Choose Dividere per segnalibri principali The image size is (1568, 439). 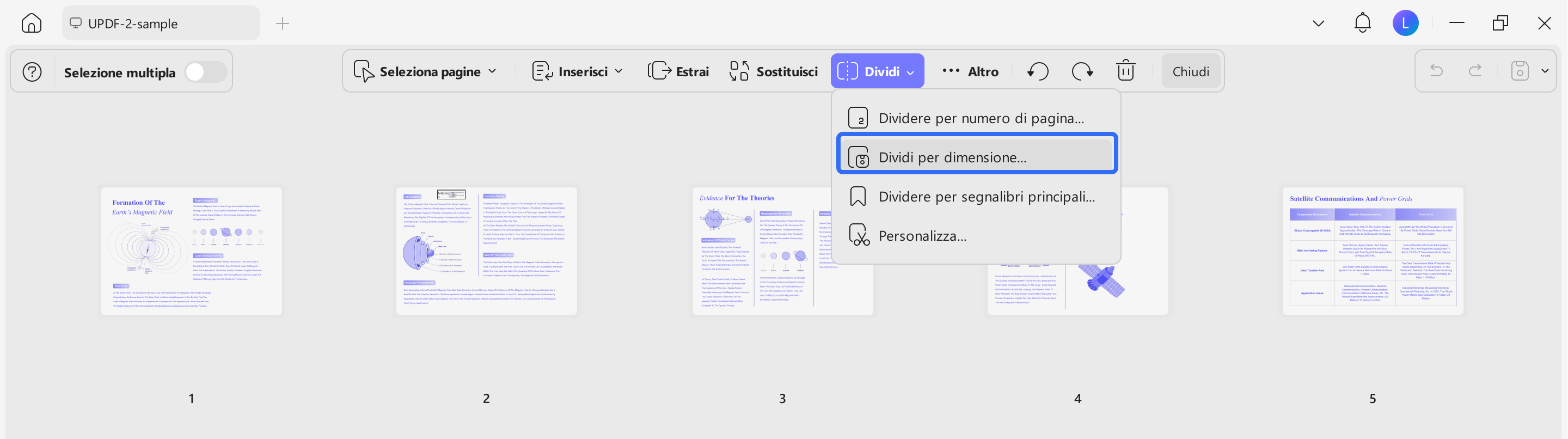pos(977,196)
